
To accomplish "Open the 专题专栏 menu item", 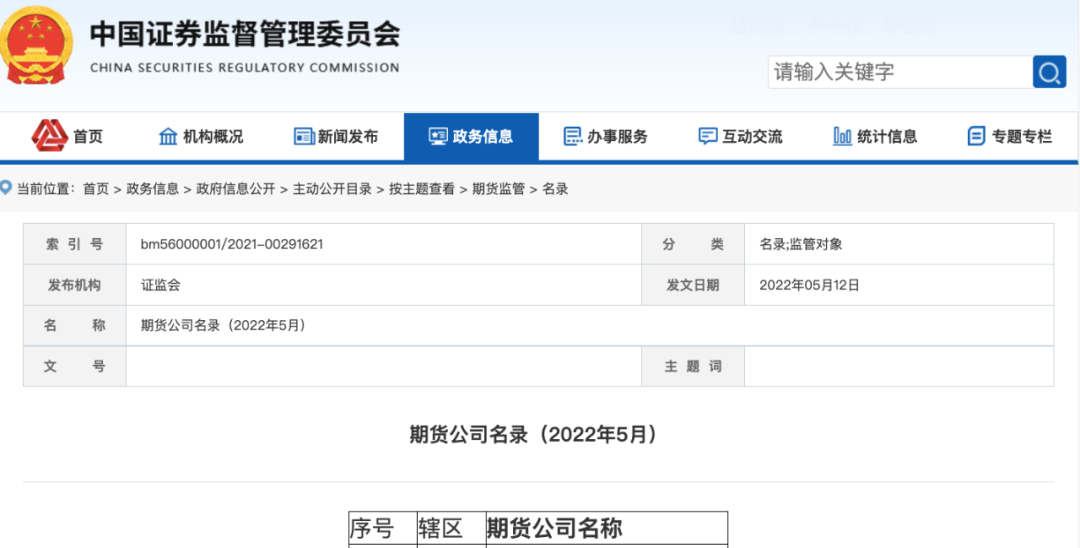I will tap(1022, 137).
